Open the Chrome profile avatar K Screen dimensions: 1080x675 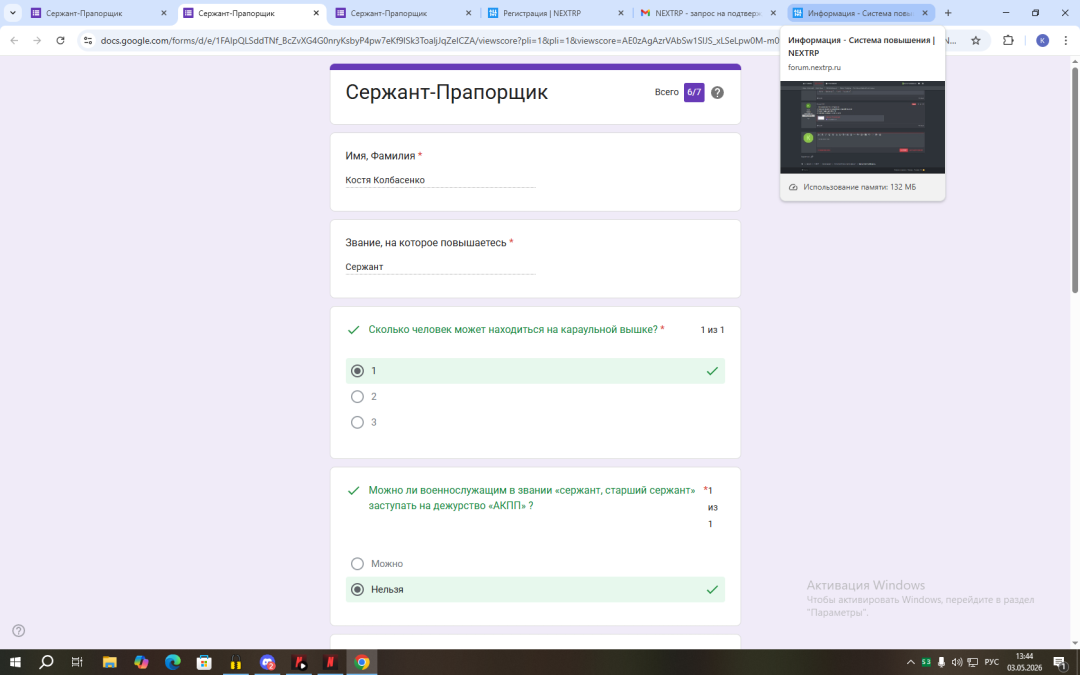click(x=1042, y=41)
